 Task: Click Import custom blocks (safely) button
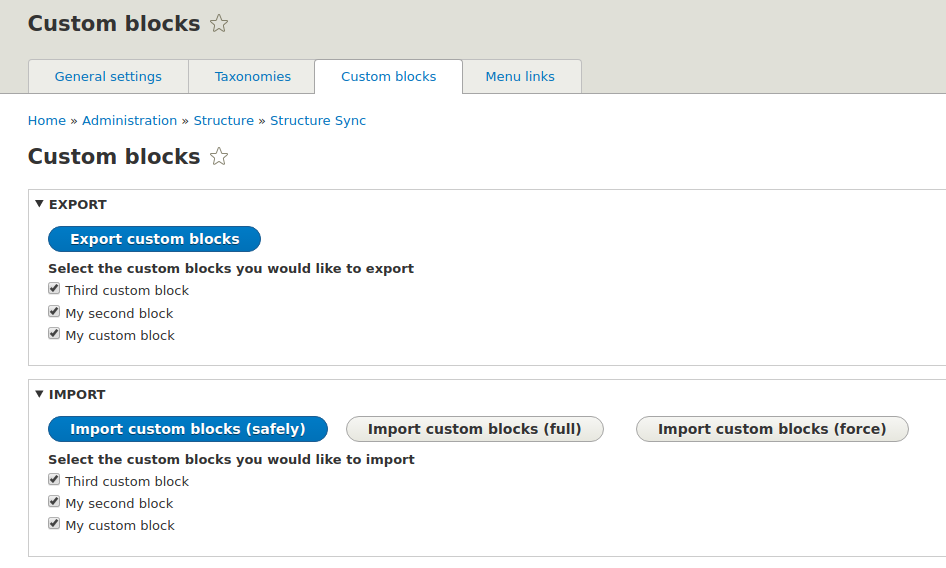188,429
